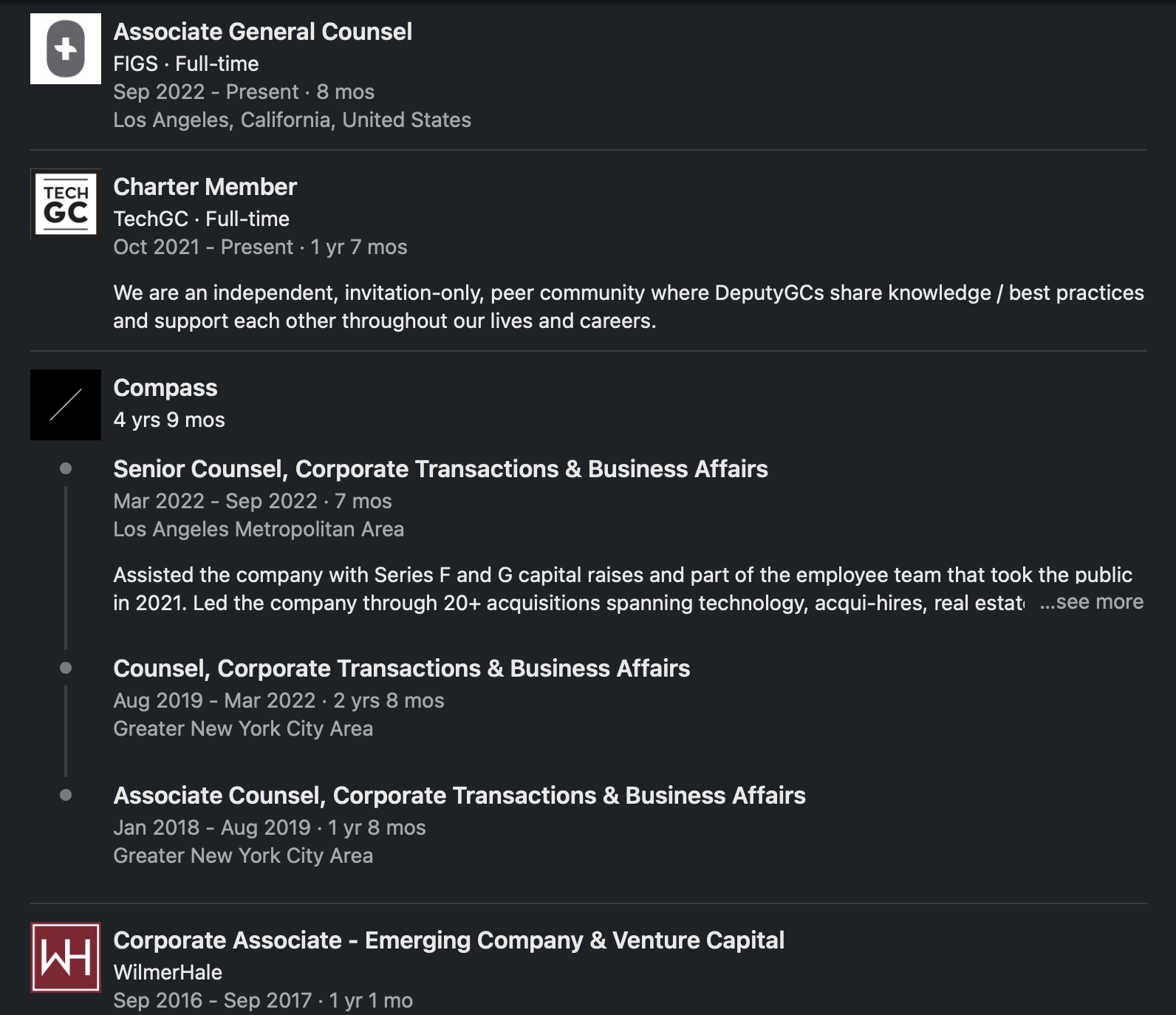Click the 'TechGC · Full-time' company line

point(201,219)
